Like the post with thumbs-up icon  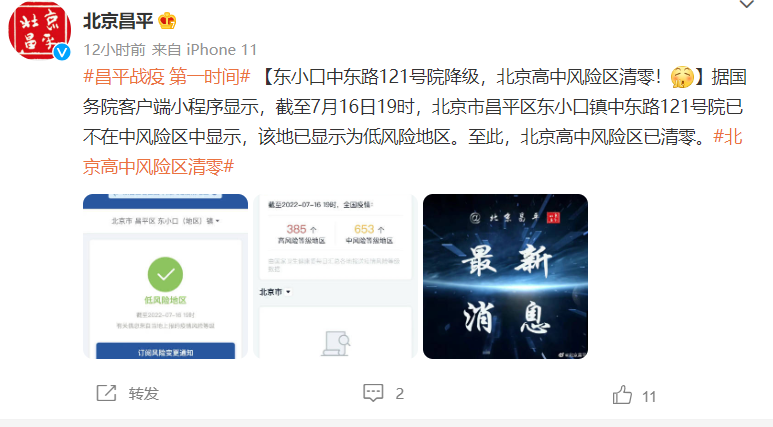(622, 395)
